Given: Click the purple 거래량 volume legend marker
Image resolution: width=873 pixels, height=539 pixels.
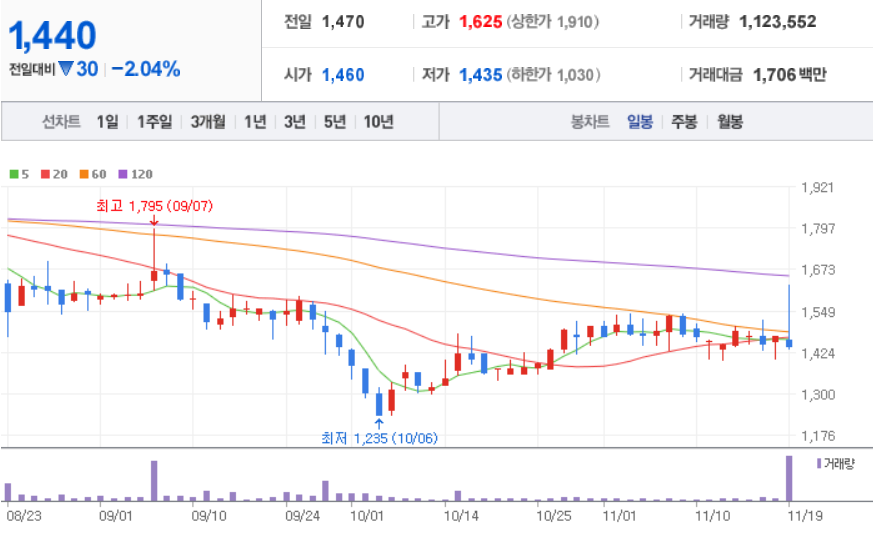Looking at the screenshot, I should (819, 463).
